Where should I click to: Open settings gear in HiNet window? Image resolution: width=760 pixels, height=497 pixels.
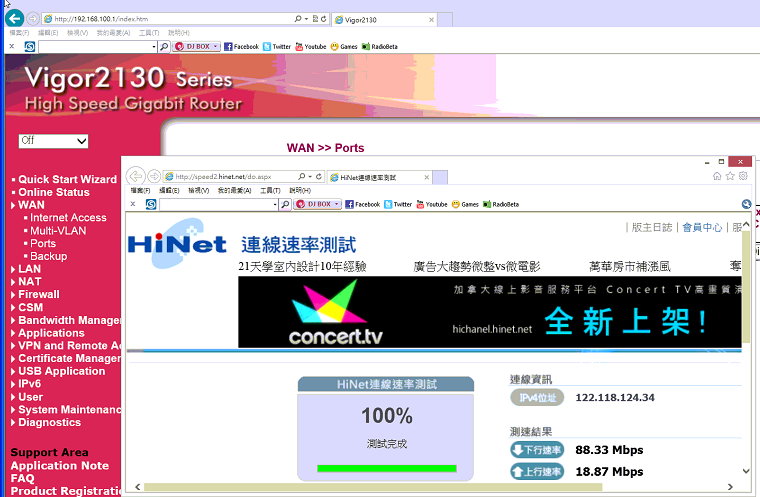point(743,176)
